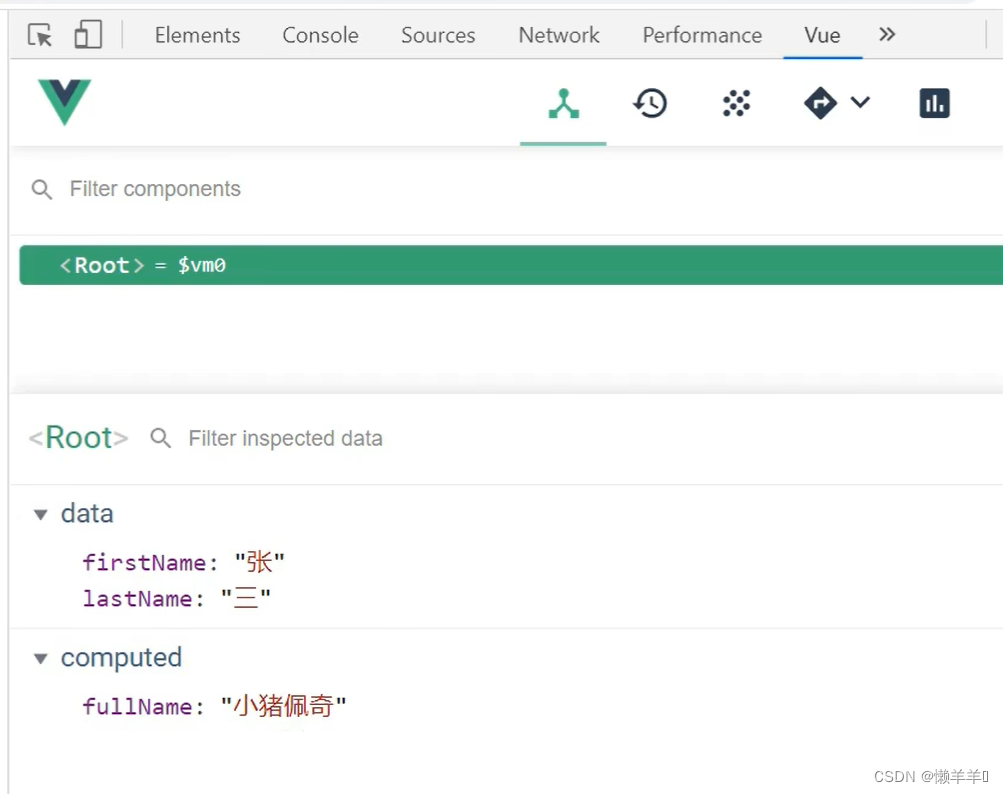Open the Performance bar-chart icon
Screen dimensions: 1003x794
tap(934, 103)
